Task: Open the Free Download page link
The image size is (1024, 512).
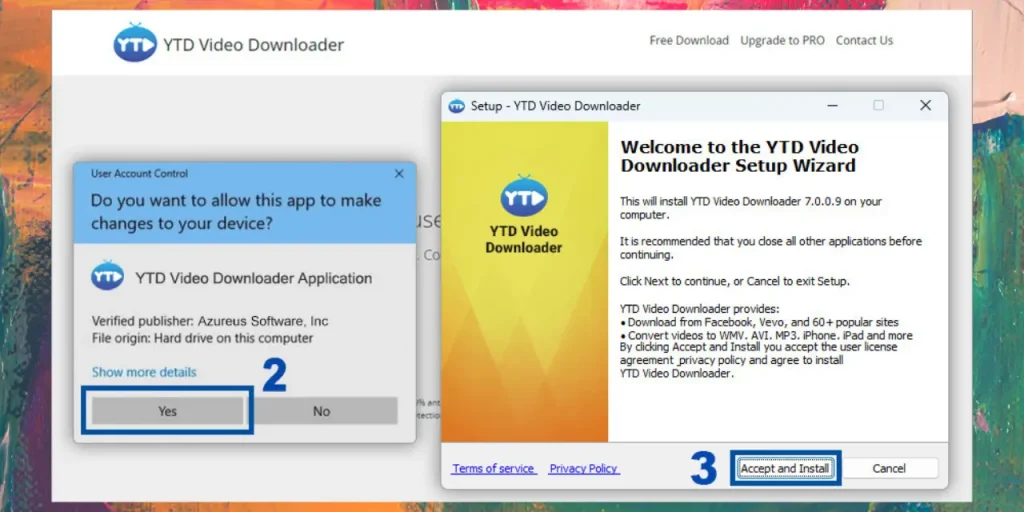Action: pyautogui.click(x=689, y=40)
